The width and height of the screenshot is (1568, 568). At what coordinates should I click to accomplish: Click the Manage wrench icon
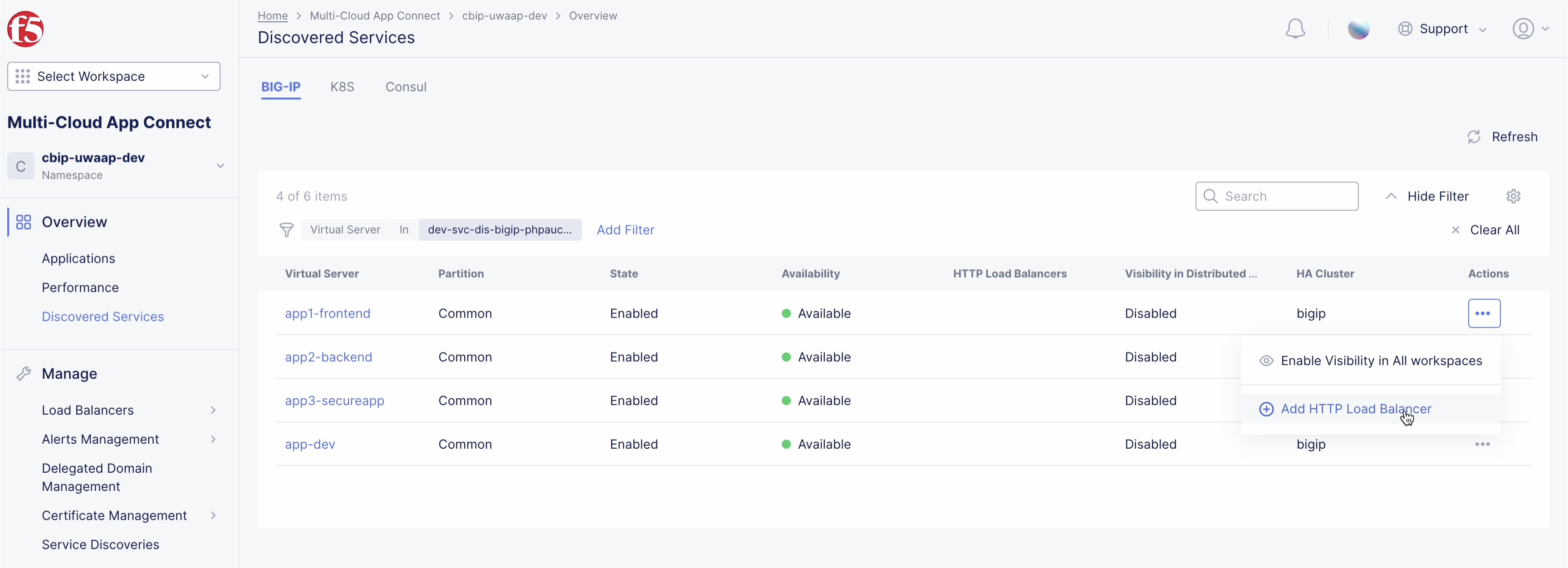tap(24, 373)
